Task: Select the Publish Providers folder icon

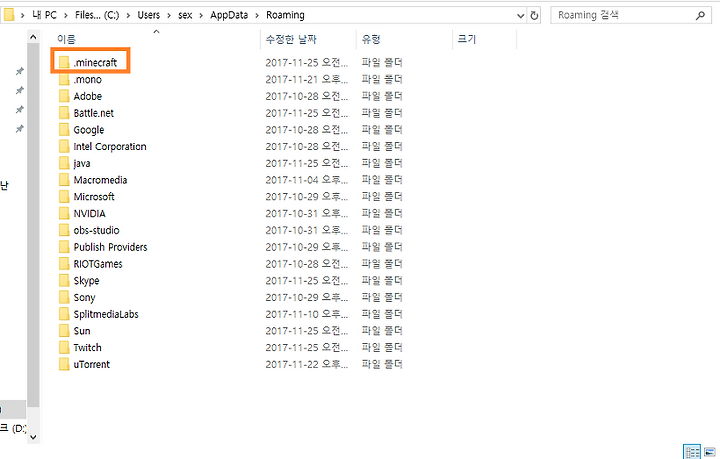Action: pyautogui.click(x=64, y=247)
